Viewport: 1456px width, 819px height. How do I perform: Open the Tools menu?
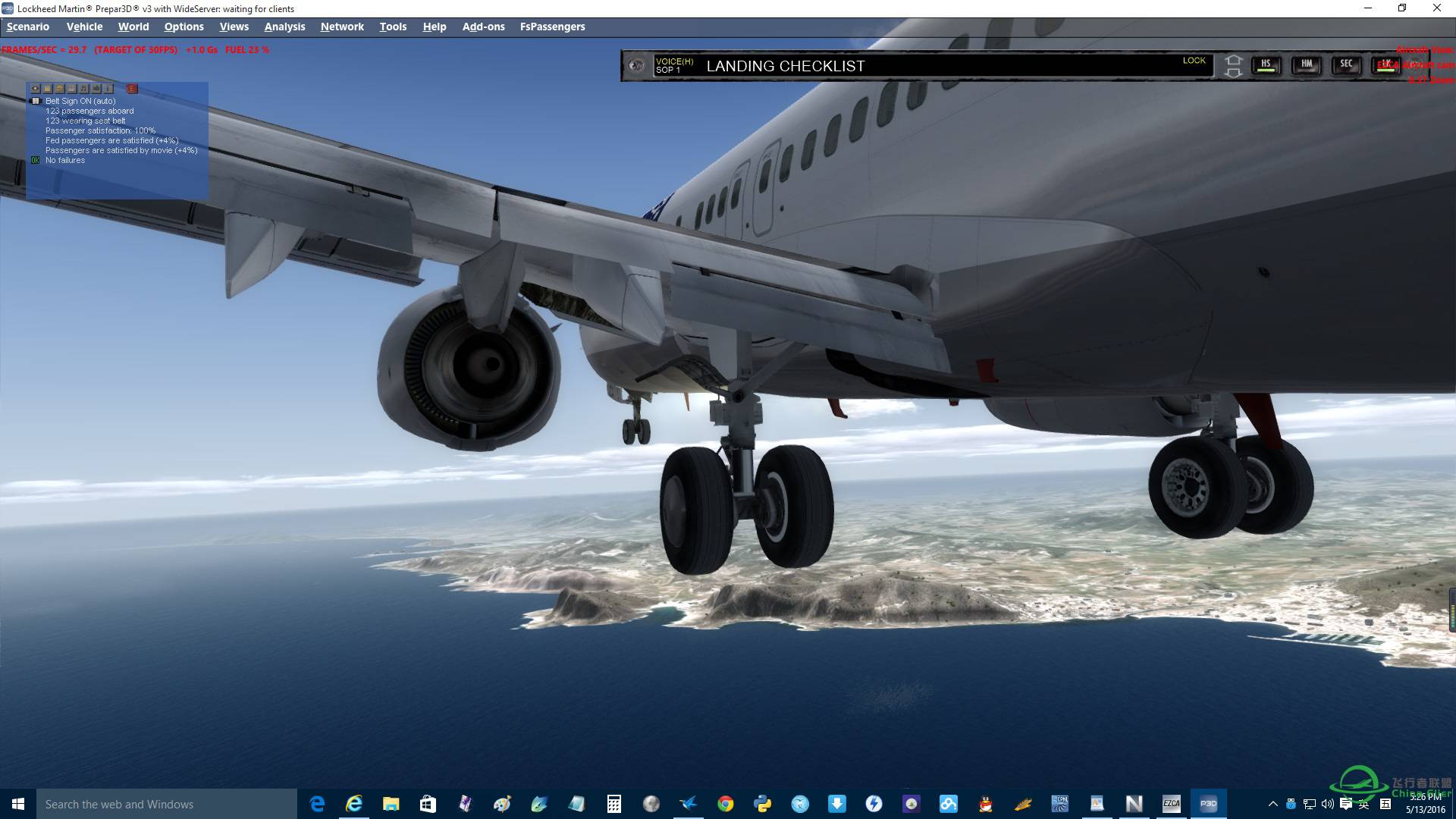pos(393,27)
